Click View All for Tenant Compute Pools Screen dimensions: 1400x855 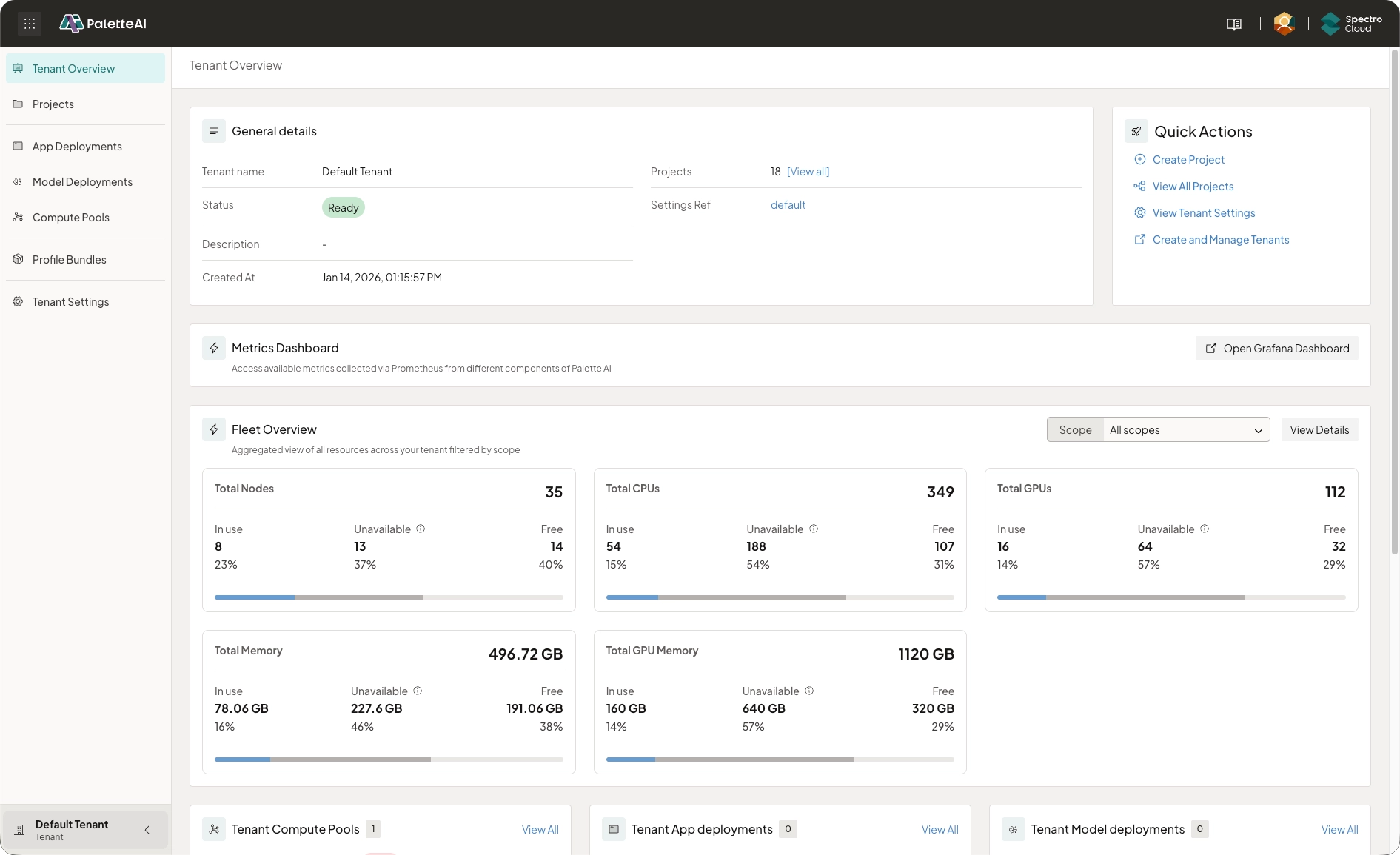tap(540, 829)
